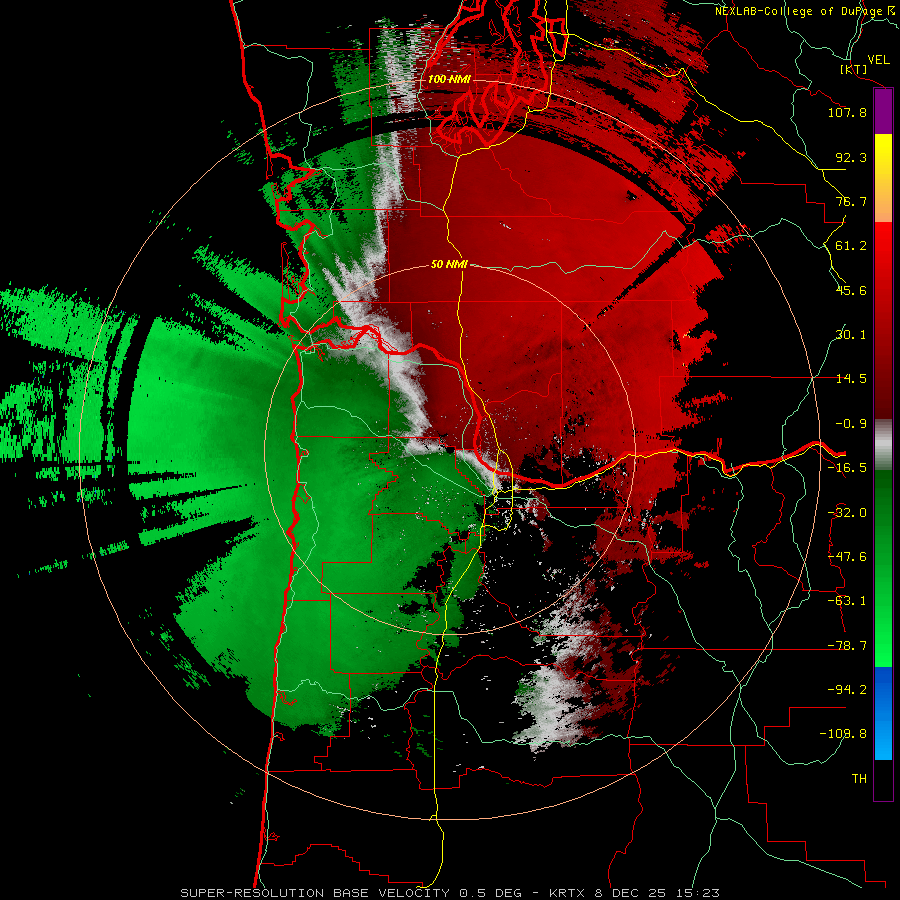Screen dimensions: 900x900
Task: Click the -32.0 legend value
Action: tap(847, 513)
